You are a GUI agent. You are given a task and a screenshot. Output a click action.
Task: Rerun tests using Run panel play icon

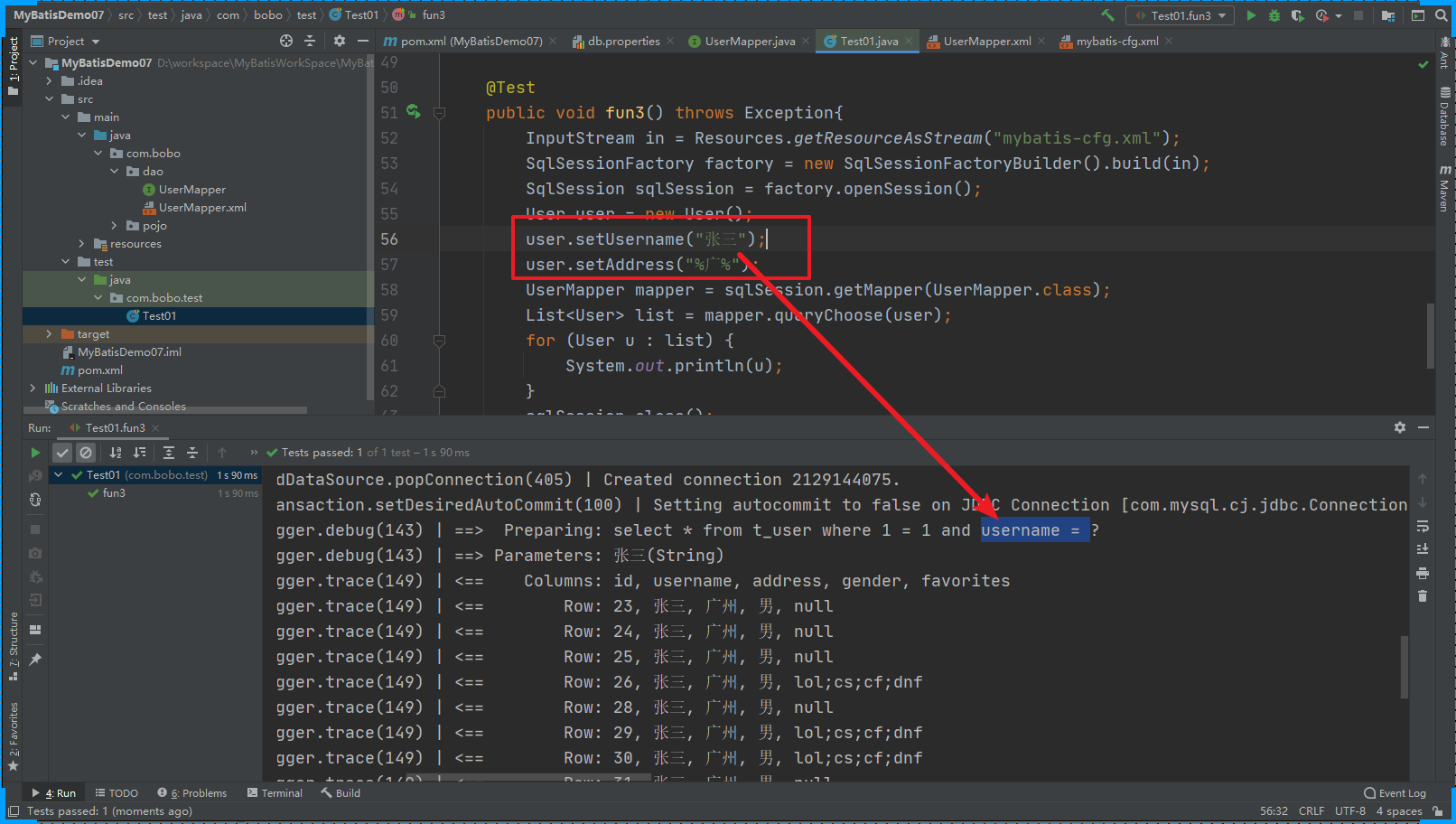tap(35, 453)
